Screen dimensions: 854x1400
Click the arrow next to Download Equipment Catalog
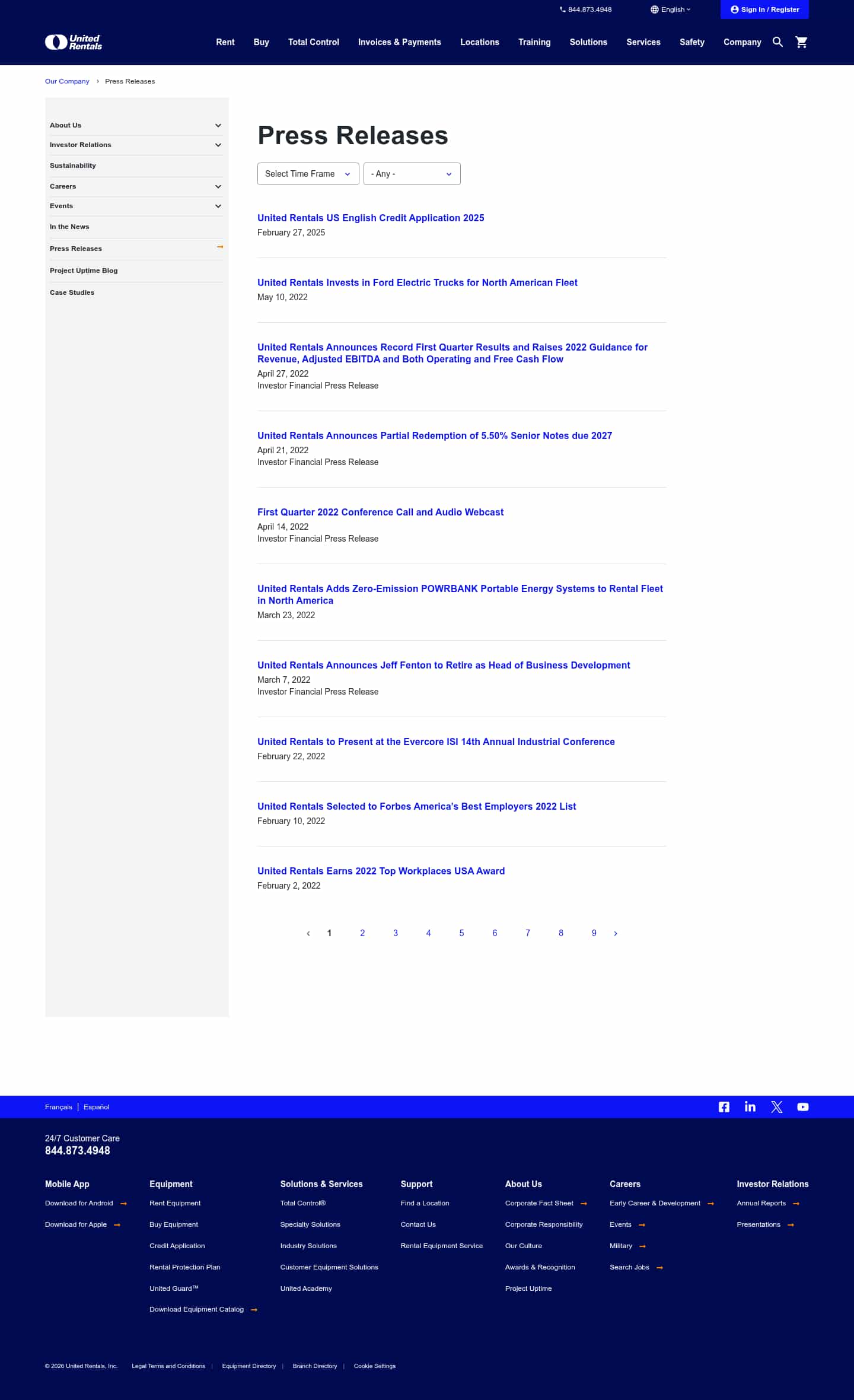tap(254, 1310)
